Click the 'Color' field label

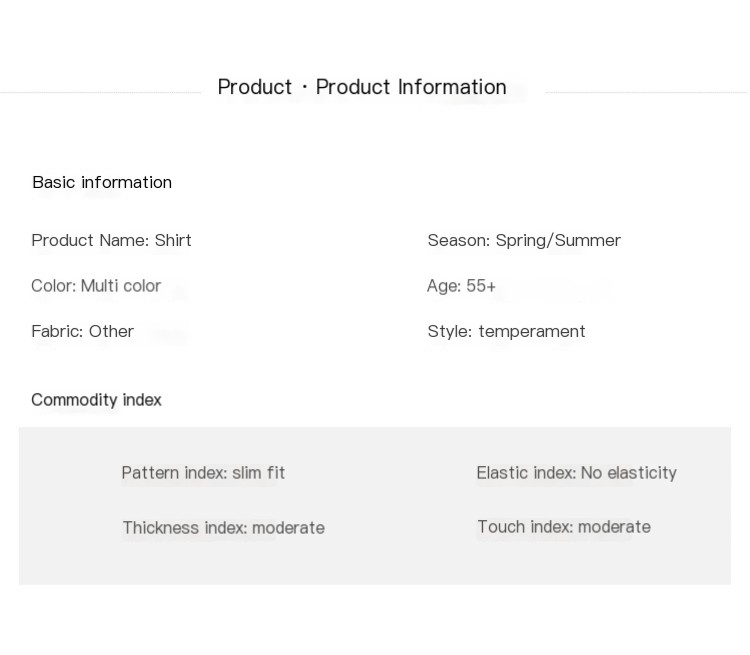(53, 286)
